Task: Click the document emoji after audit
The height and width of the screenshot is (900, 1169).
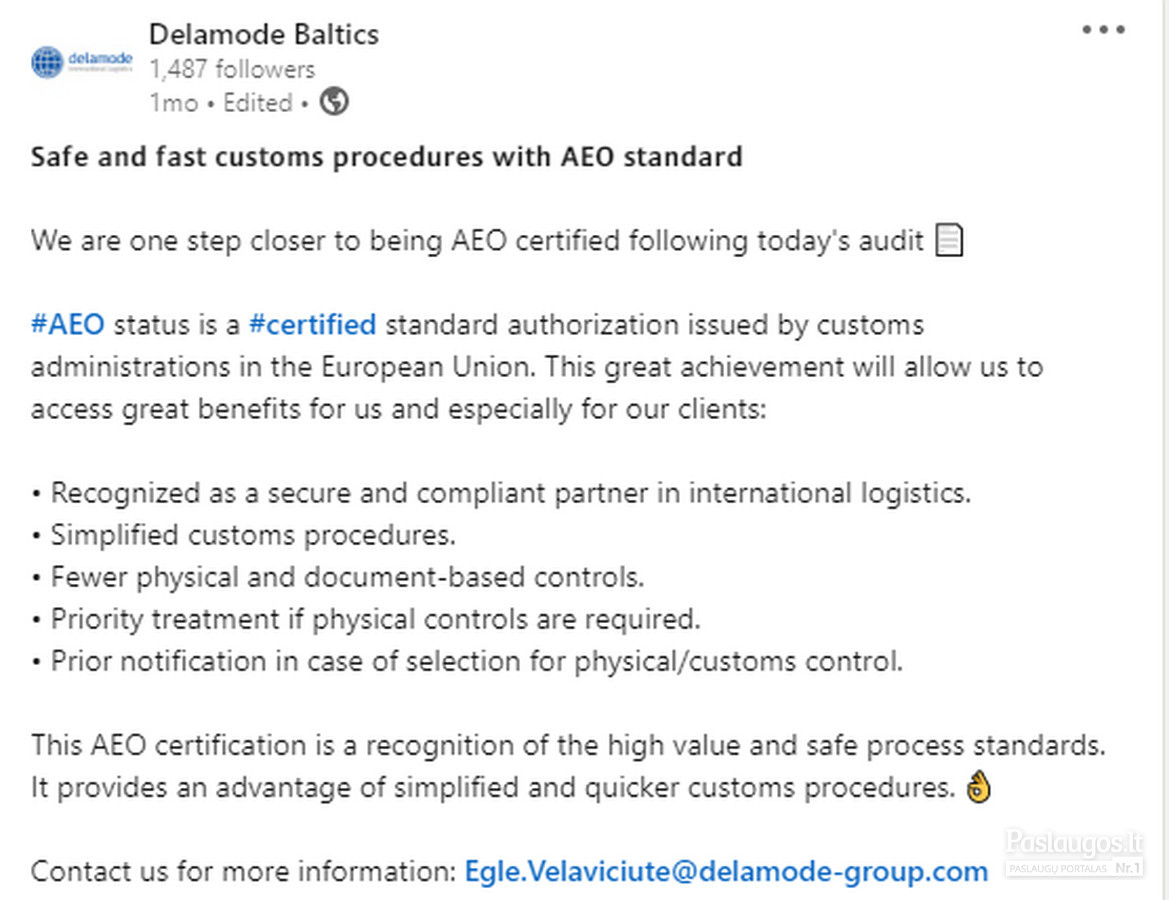Action: coord(949,240)
